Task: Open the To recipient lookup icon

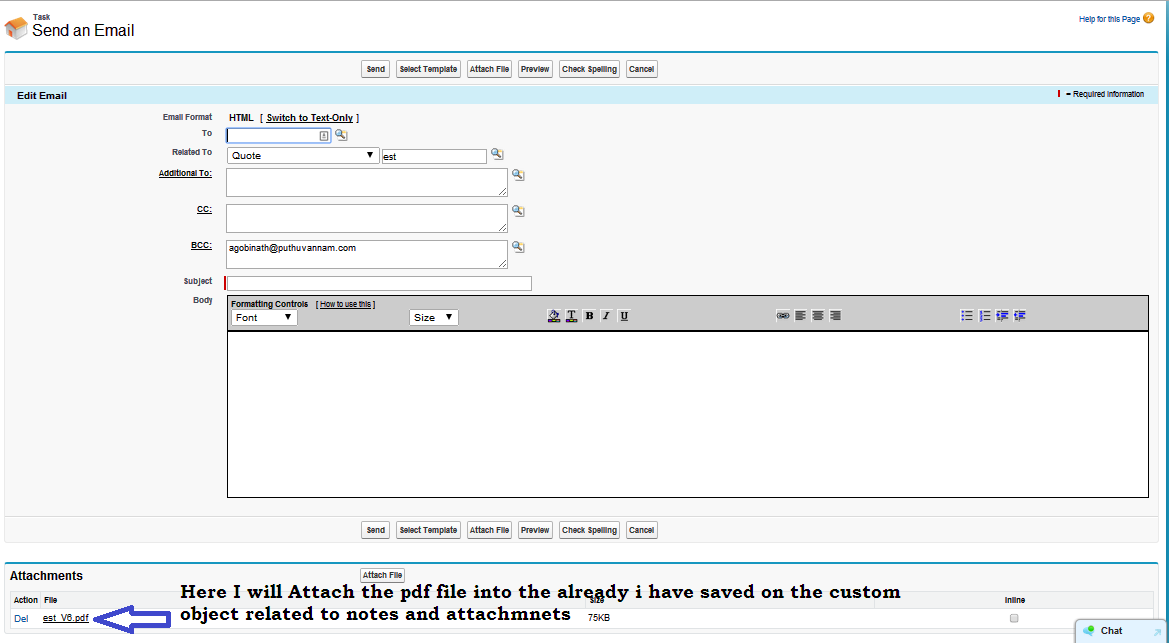Action: point(341,133)
